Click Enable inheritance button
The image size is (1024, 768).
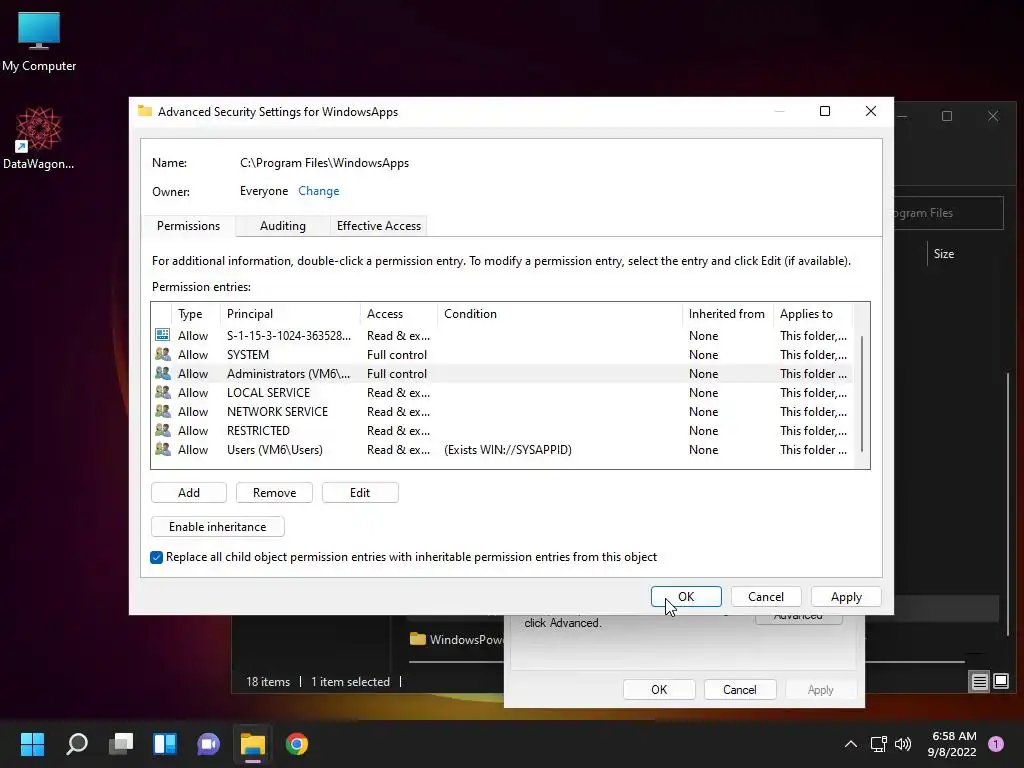tap(217, 526)
